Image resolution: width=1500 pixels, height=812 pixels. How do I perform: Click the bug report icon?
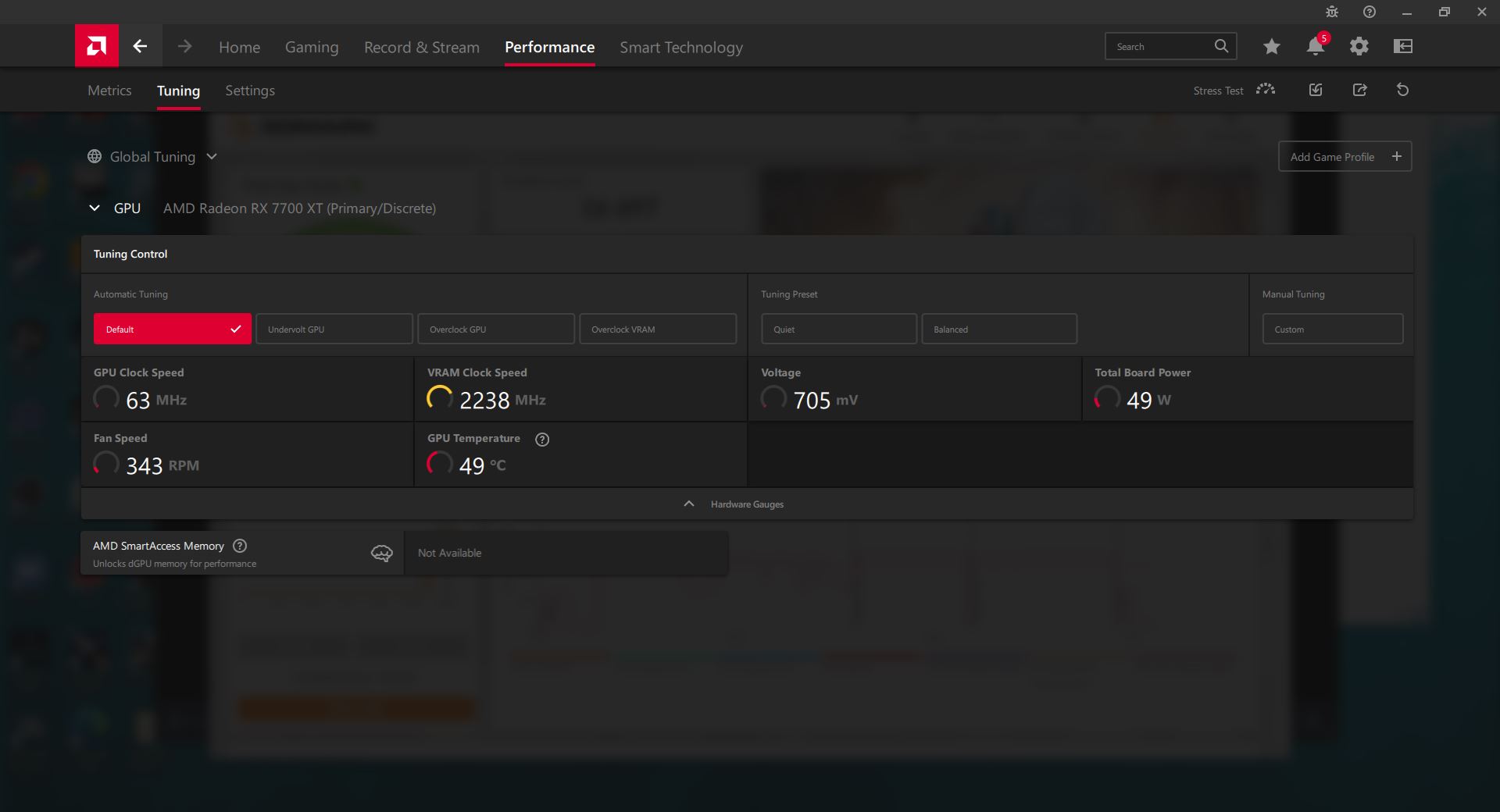pyautogui.click(x=1332, y=12)
